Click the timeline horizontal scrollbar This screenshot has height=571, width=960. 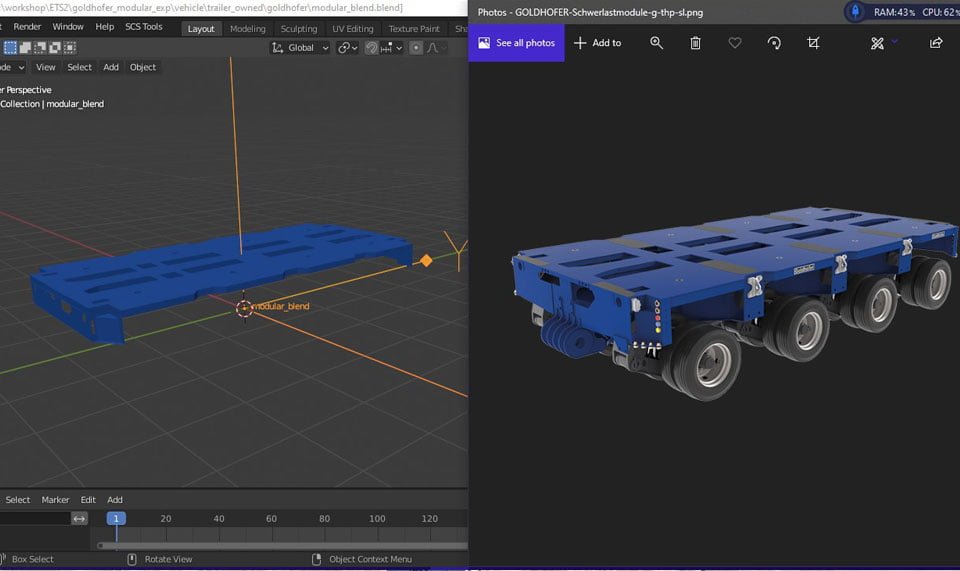(283, 545)
